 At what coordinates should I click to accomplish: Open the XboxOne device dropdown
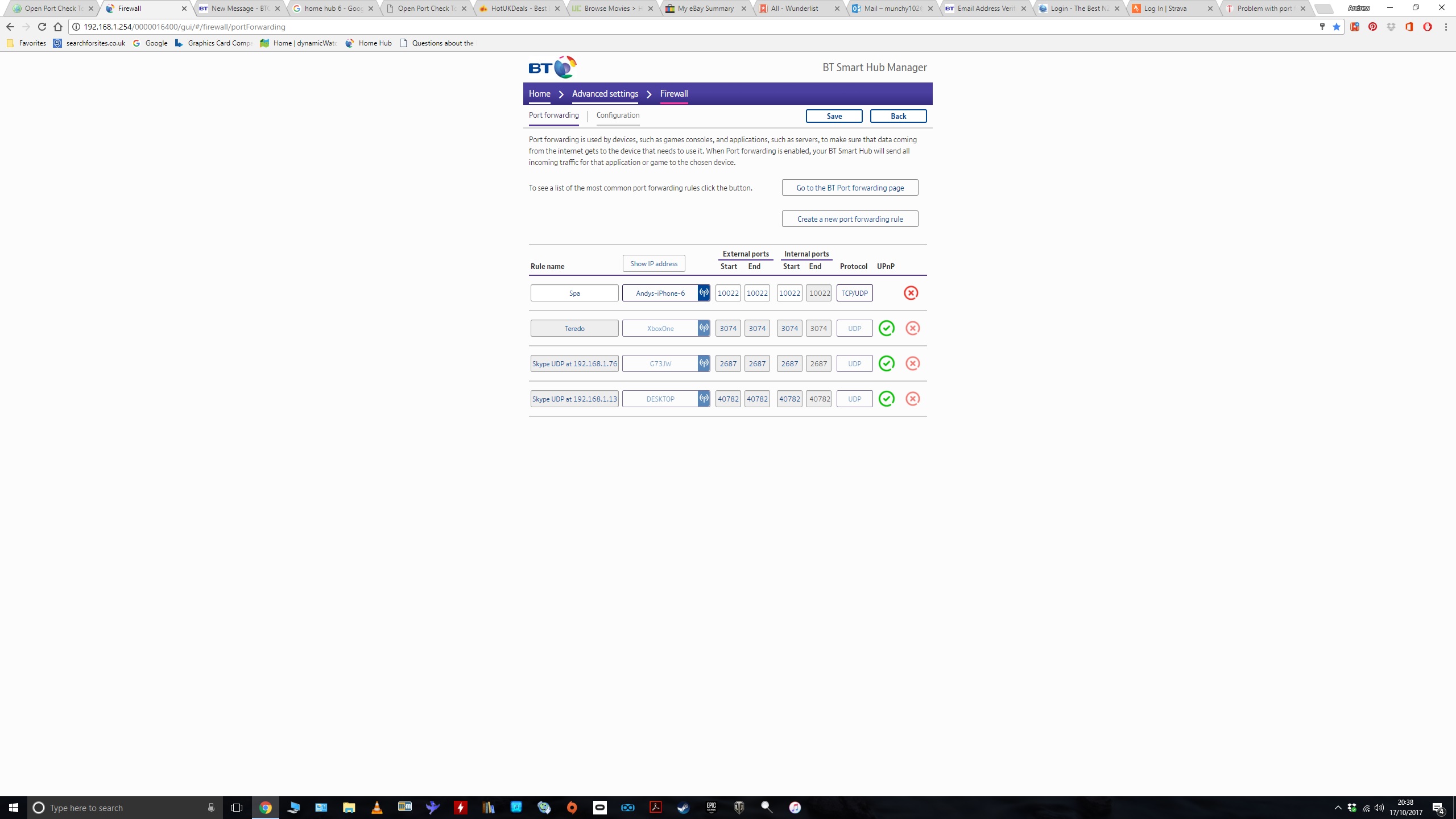point(660,328)
